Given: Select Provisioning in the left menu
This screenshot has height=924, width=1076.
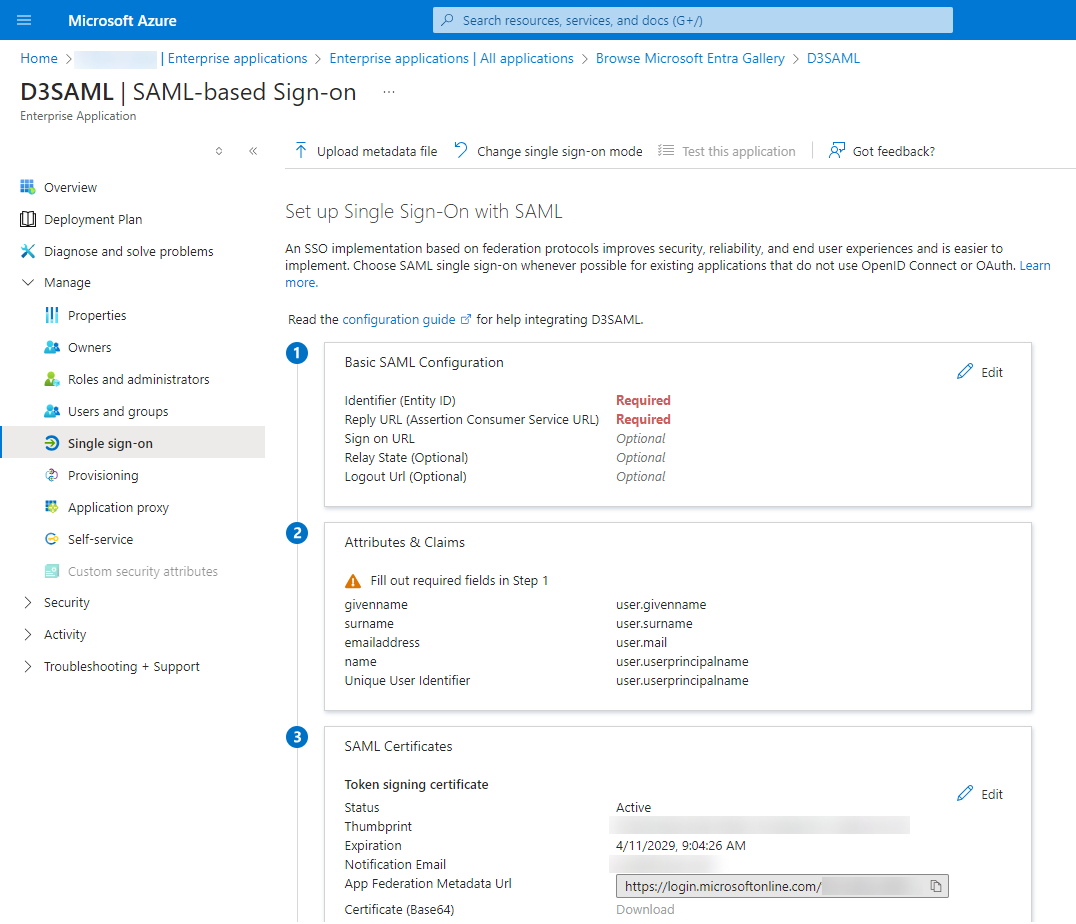Looking at the screenshot, I should (x=103, y=475).
